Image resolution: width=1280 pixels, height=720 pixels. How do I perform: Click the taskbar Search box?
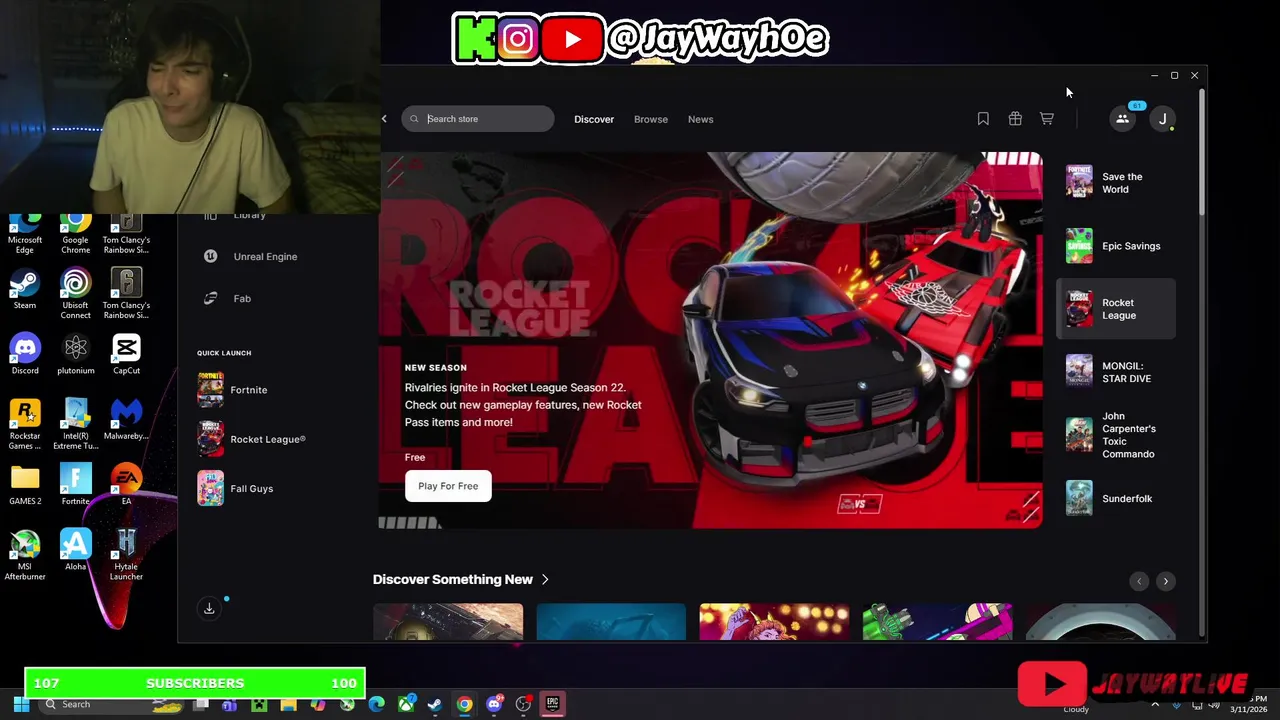(110, 704)
